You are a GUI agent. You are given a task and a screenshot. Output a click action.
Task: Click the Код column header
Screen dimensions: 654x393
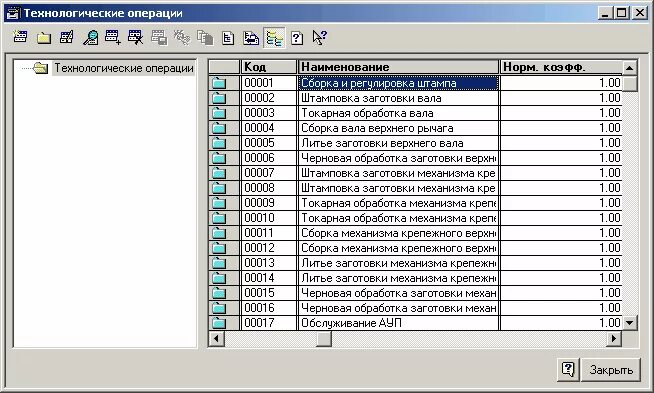tap(269, 67)
